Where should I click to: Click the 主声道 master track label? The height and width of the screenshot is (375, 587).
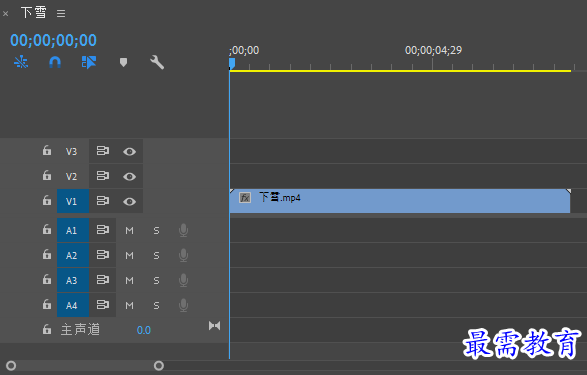click(80, 329)
